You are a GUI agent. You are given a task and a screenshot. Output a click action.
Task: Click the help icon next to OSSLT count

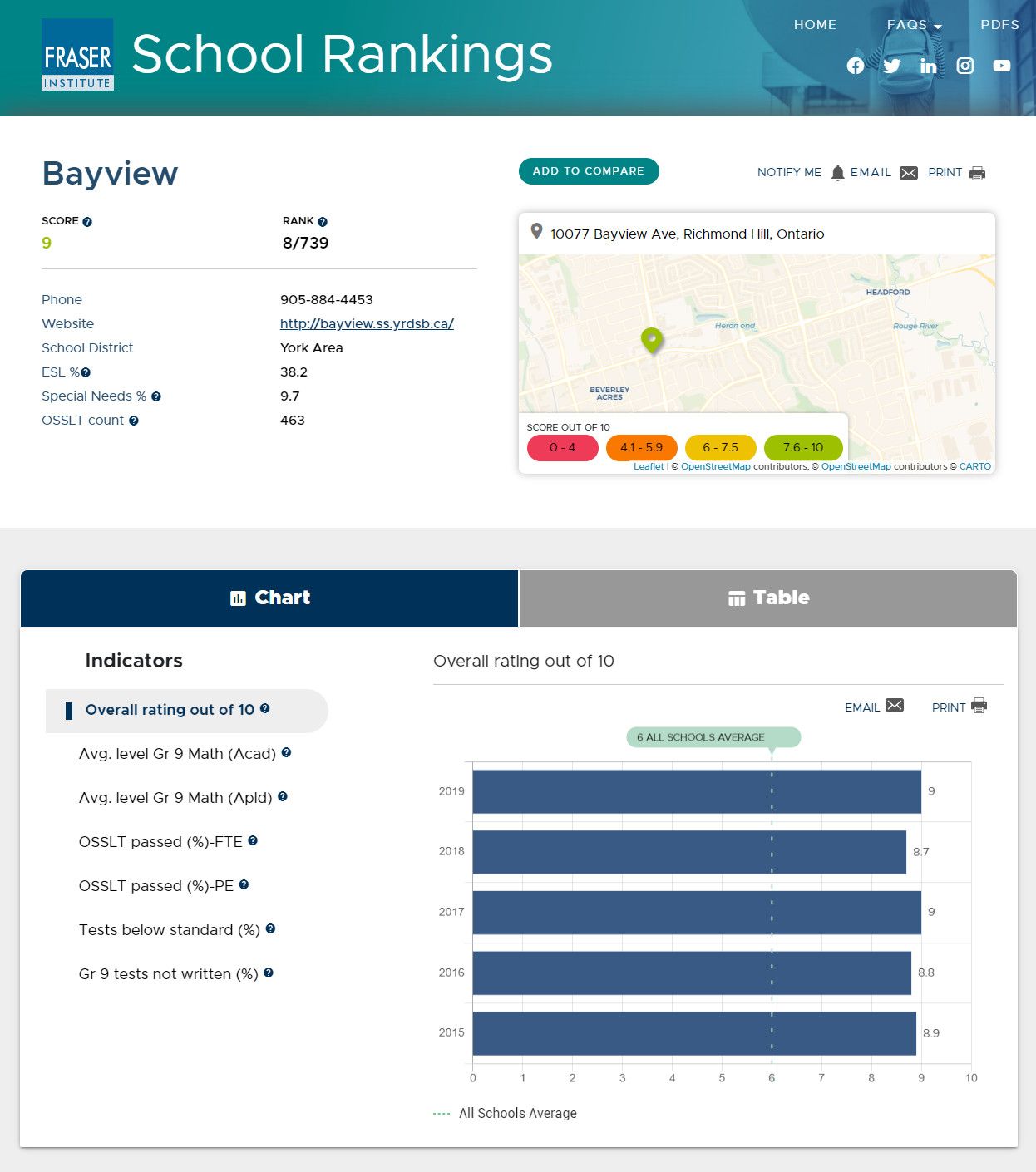134,421
